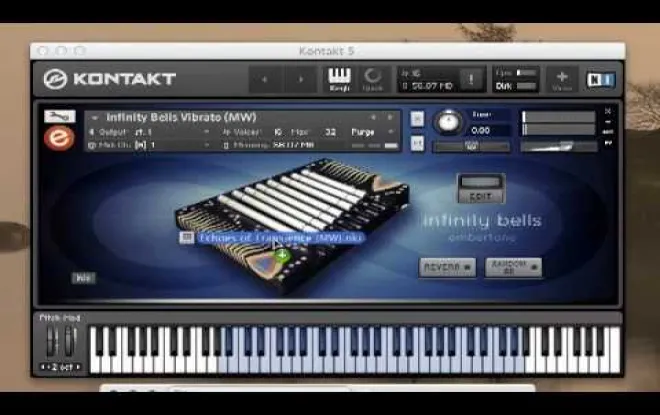Mute the instrument with the M button

click(417, 143)
